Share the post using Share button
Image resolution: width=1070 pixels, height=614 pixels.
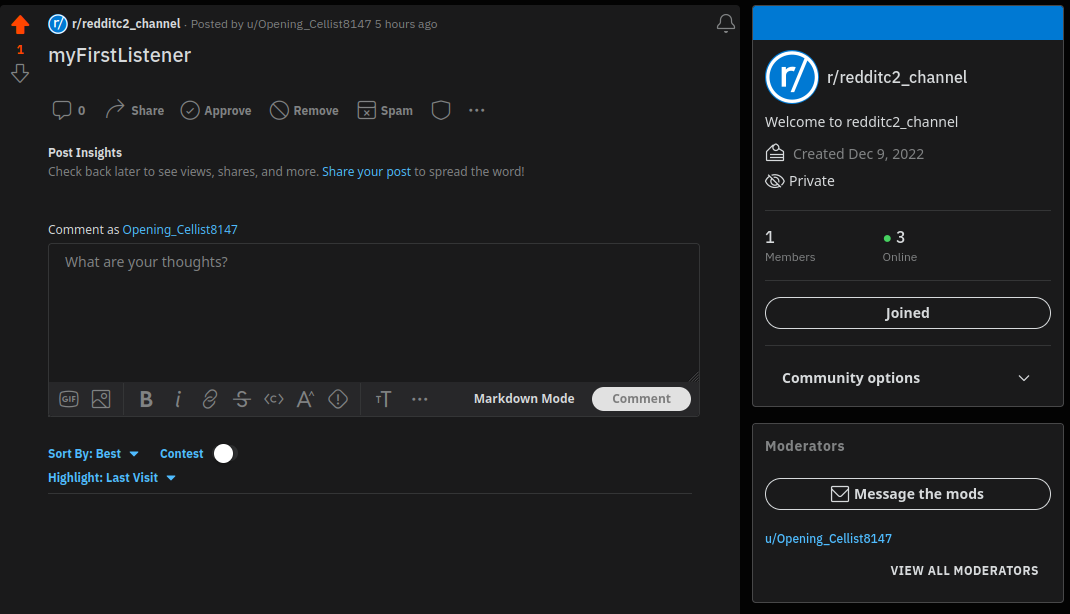pos(134,110)
